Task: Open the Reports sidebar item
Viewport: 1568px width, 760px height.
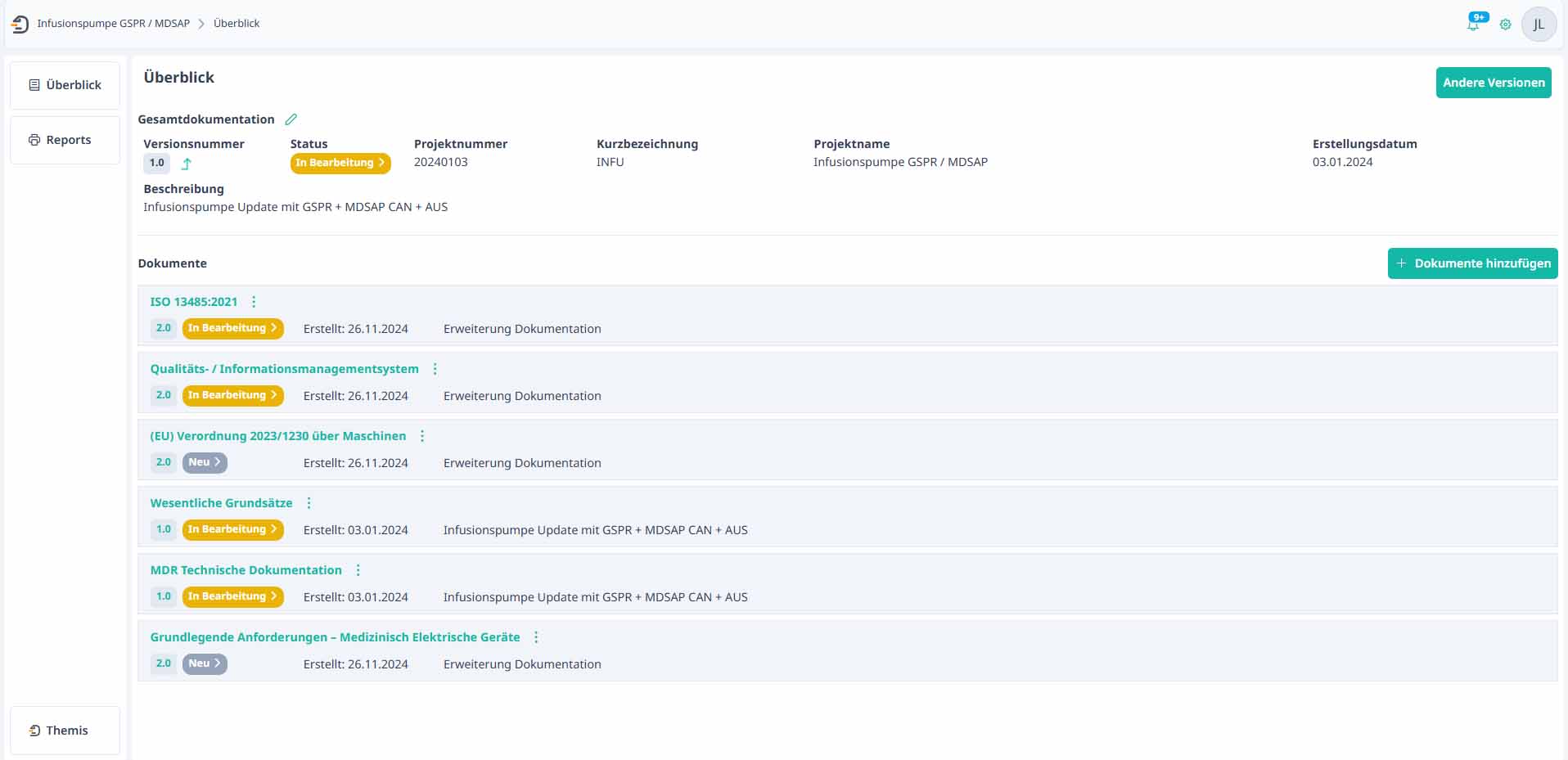Action: click(x=65, y=140)
